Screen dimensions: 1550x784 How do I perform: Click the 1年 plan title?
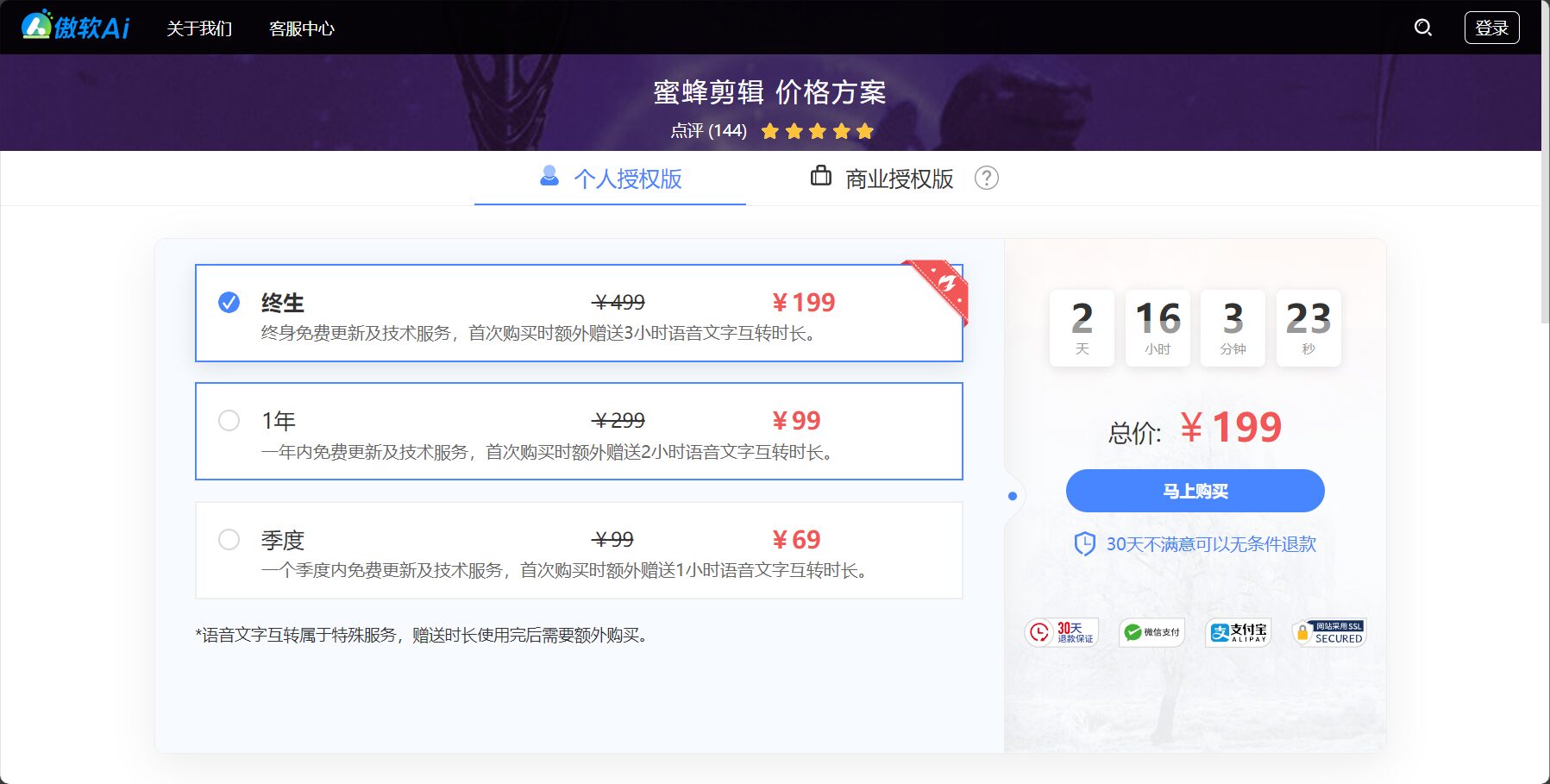pos(279,421)
